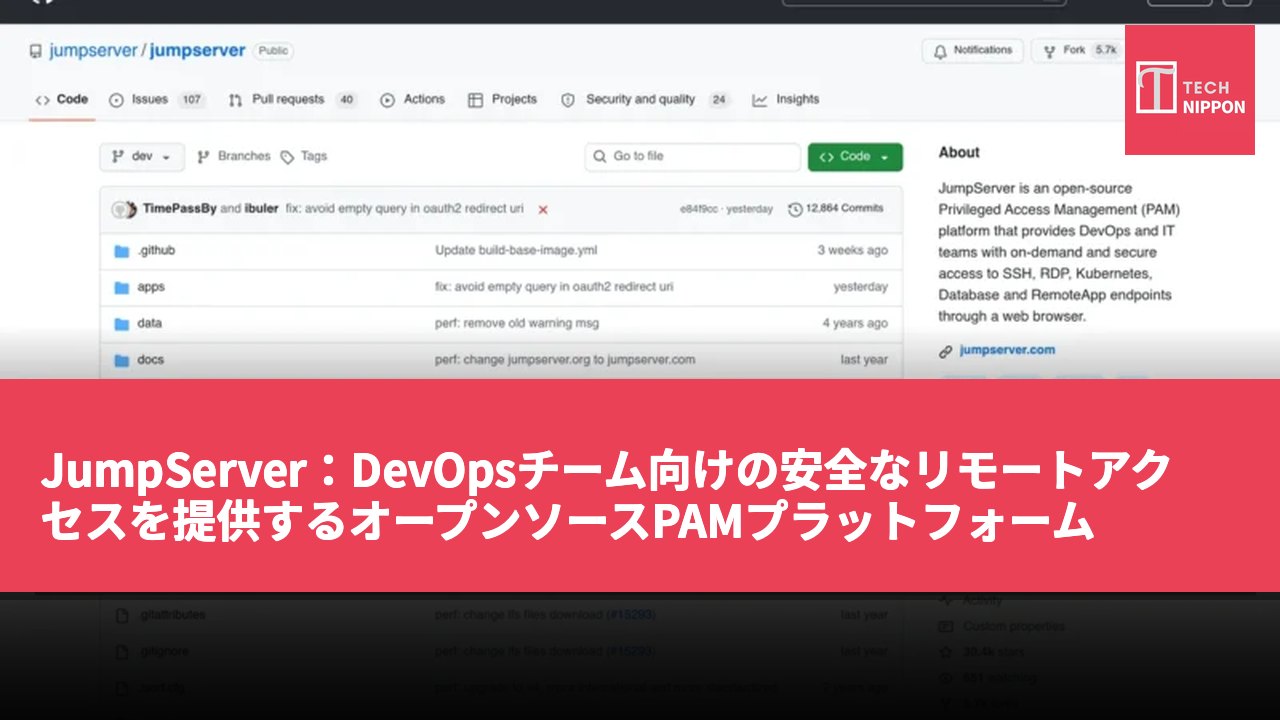Open the apps row commit message

pos(554,287)
